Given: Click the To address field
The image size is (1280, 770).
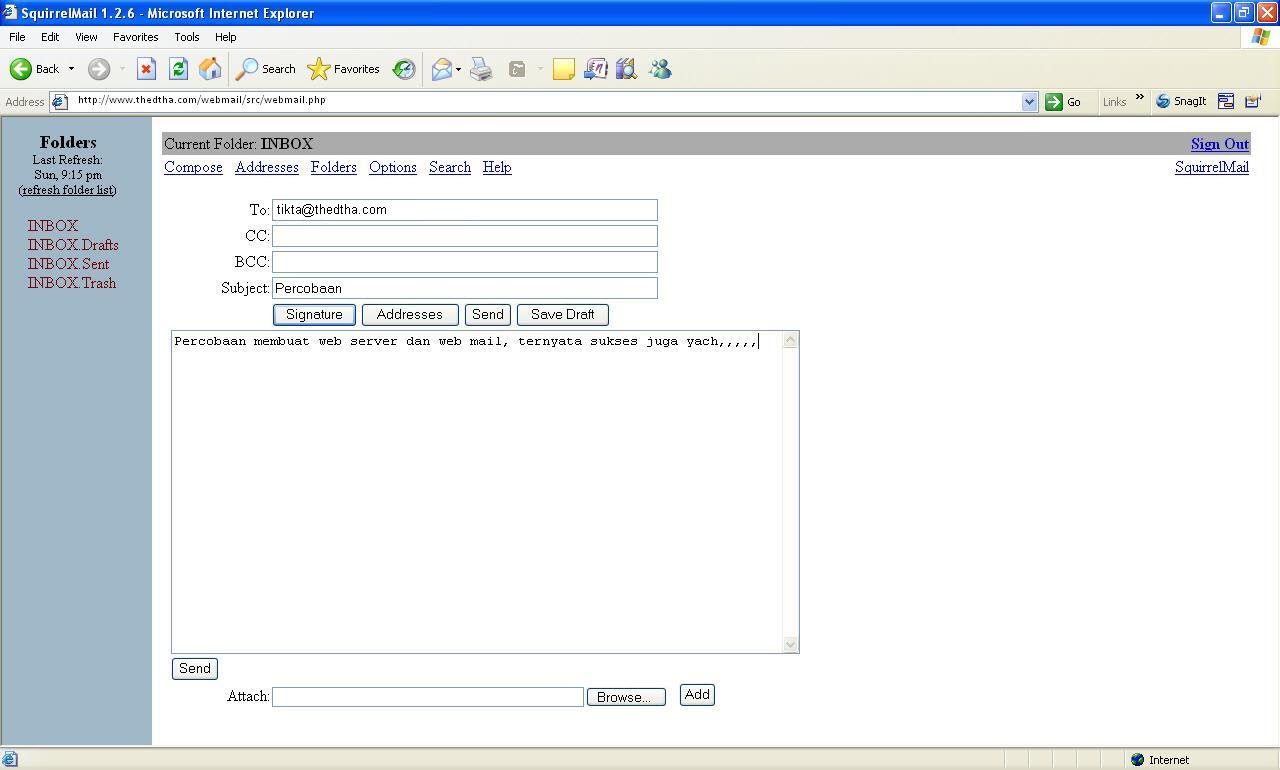Looking at the screenshot, I should point(465,210).
